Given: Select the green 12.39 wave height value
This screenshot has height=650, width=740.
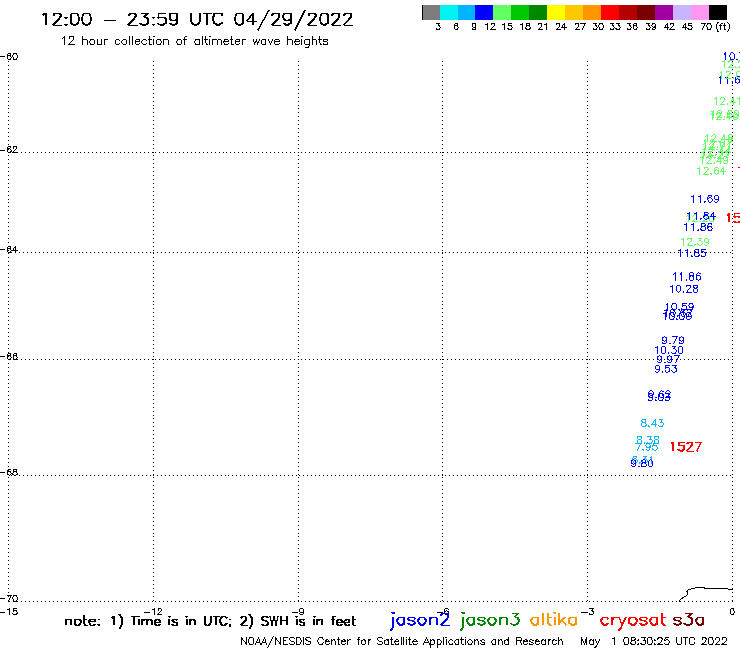Looking at the screenshot, I should click(695, 242).
